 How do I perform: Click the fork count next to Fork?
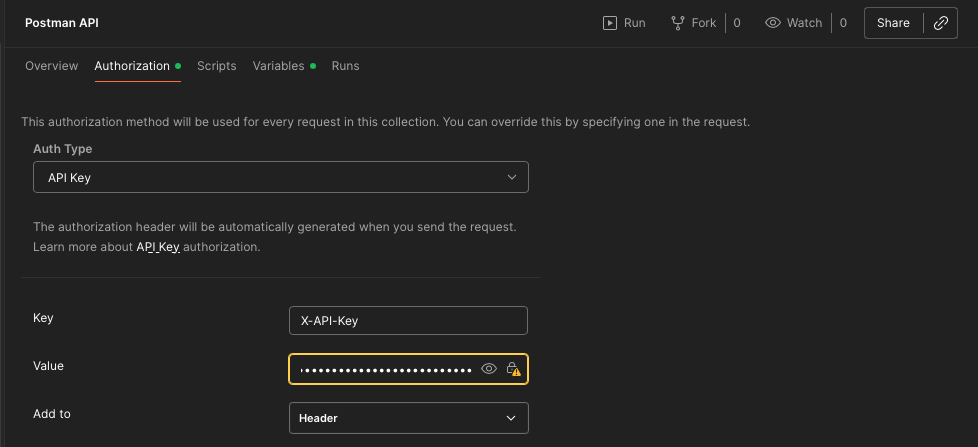pyautogui.click(x=737, y=23)
